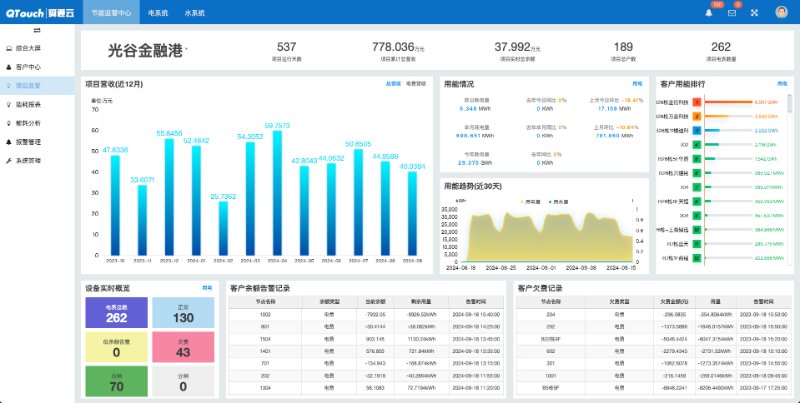This screenshot has width=800, height=403.
Task: Open the user avatar menu
Action: point(780,12)
